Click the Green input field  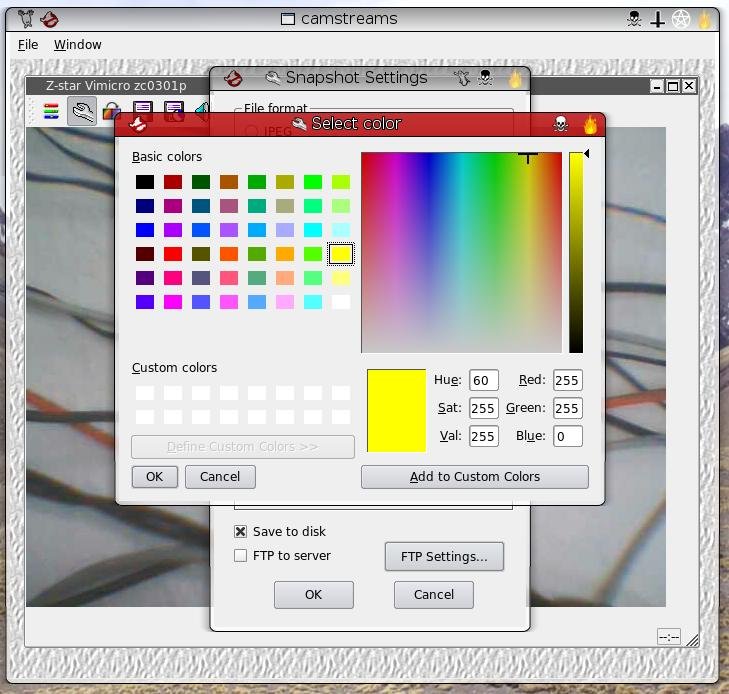click(568, 408)
